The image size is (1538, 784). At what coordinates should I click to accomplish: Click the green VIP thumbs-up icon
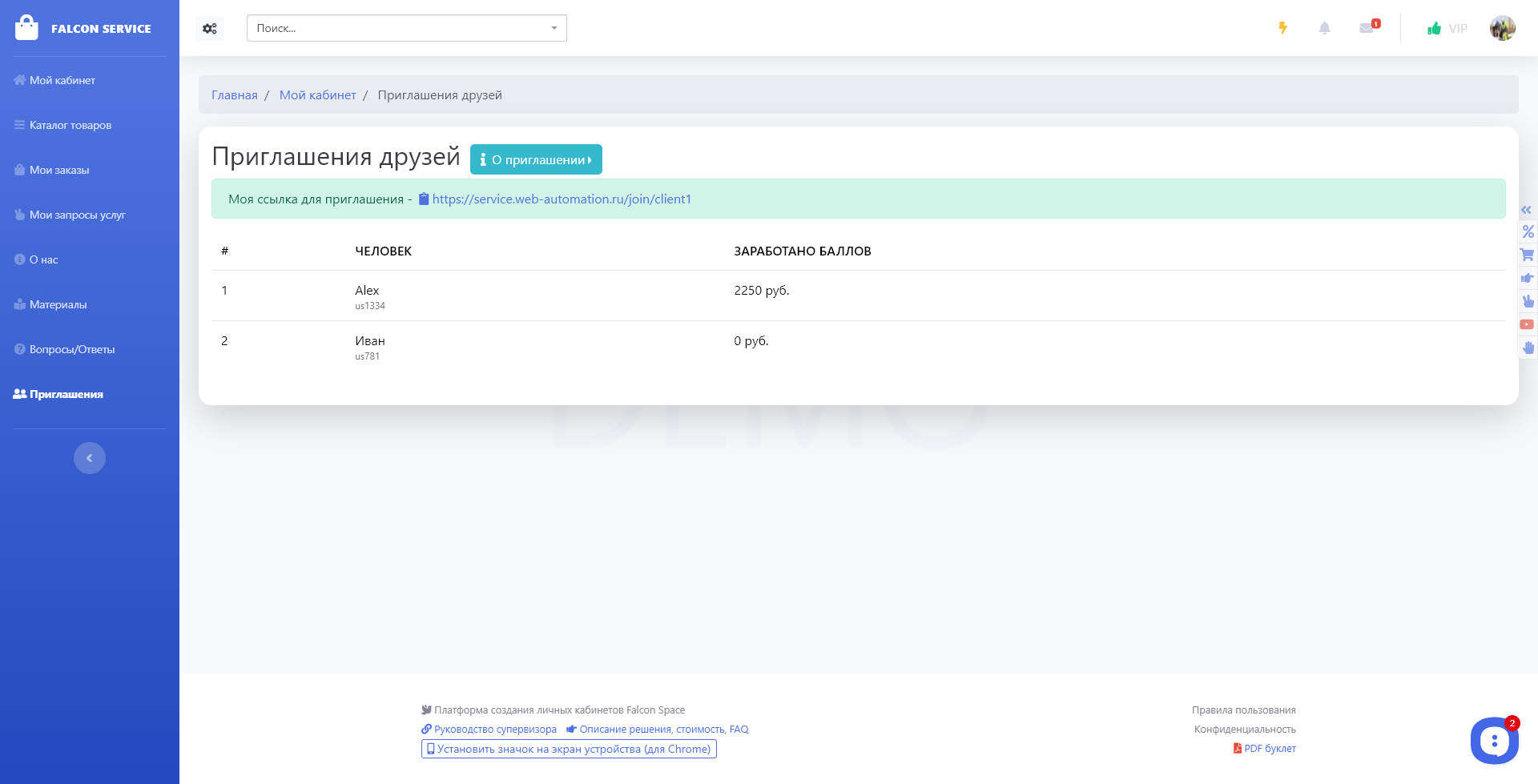[x=1434, y=29]
